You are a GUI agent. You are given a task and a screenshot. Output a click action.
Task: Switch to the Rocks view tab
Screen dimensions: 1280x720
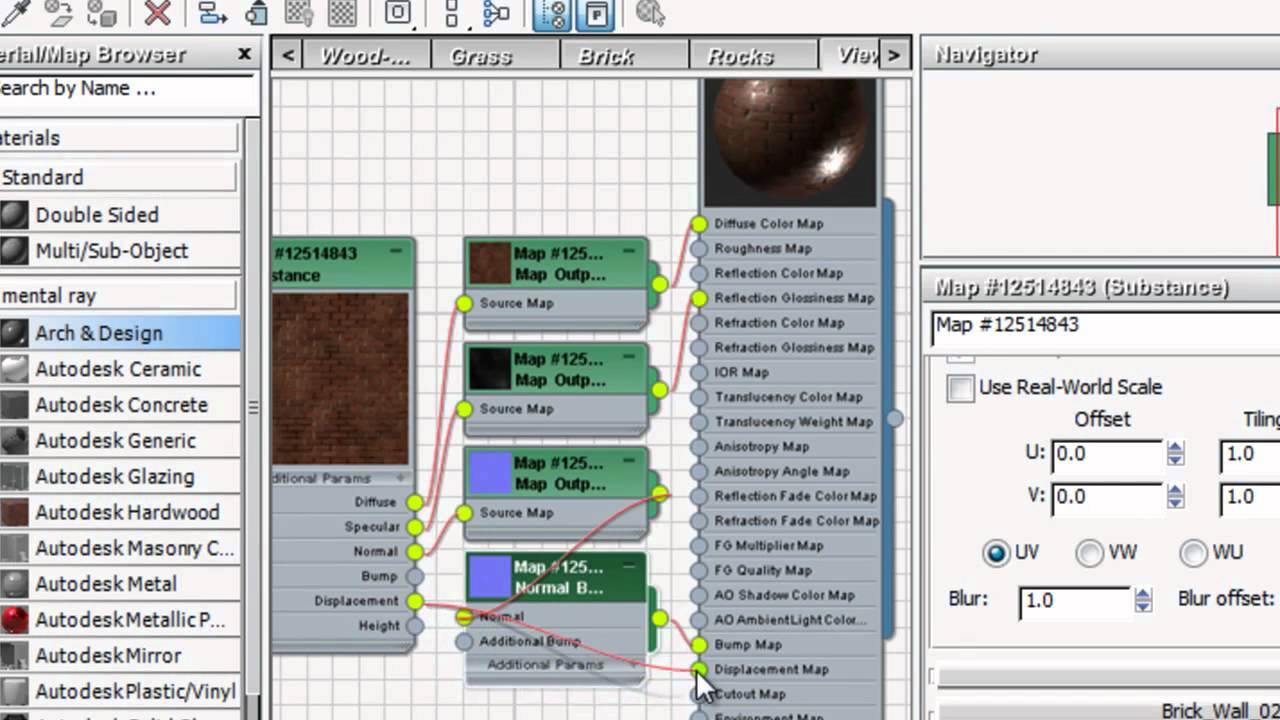(753, 56)
